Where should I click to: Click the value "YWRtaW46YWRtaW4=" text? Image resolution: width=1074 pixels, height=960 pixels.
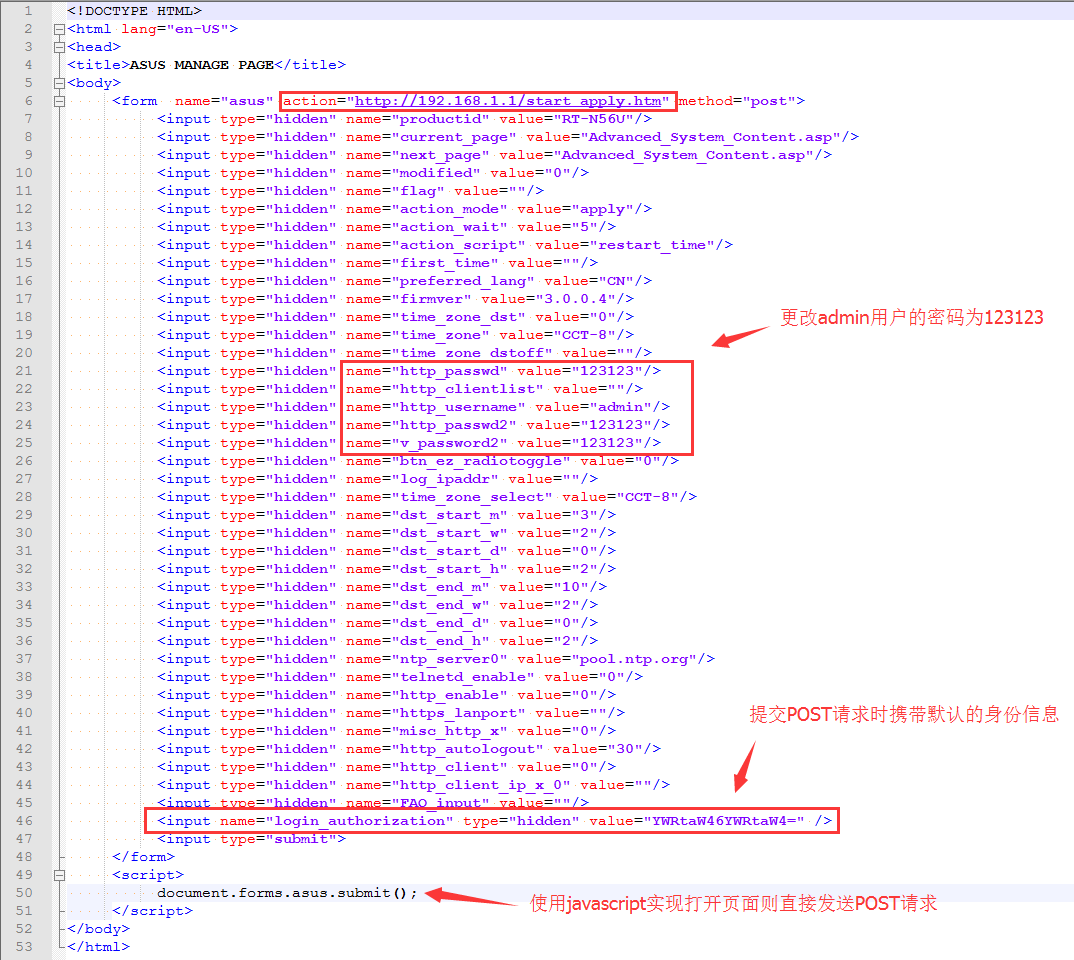pos(723,820)
